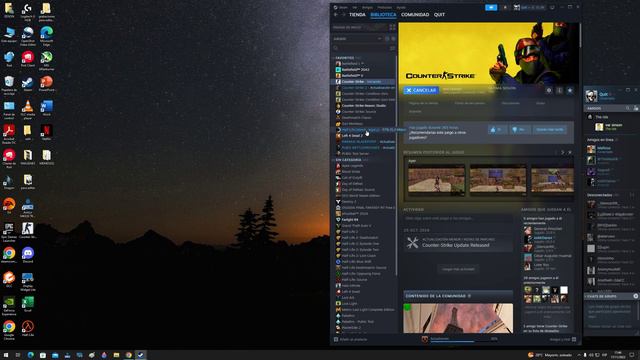Open the Steam menu in the menu bar
Screen dimensions: 640x360
click(x=343, y=7)
